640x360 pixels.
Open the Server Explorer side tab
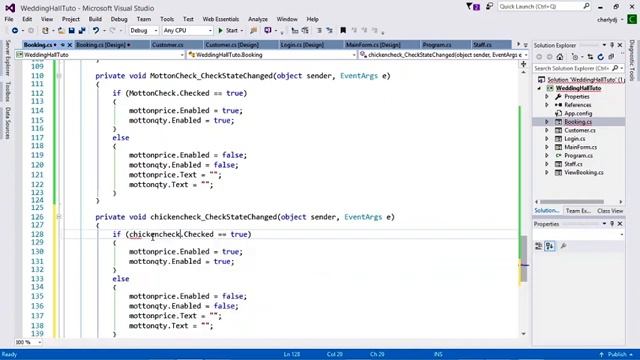[x=7, y=58]
